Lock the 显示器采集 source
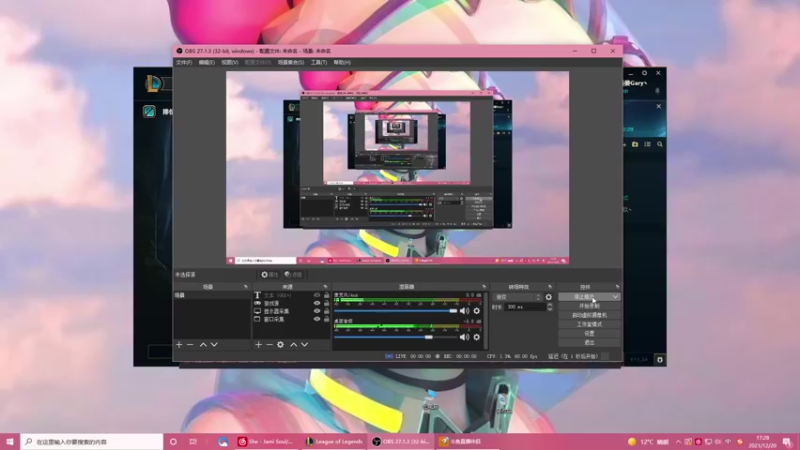 [327, 311]
